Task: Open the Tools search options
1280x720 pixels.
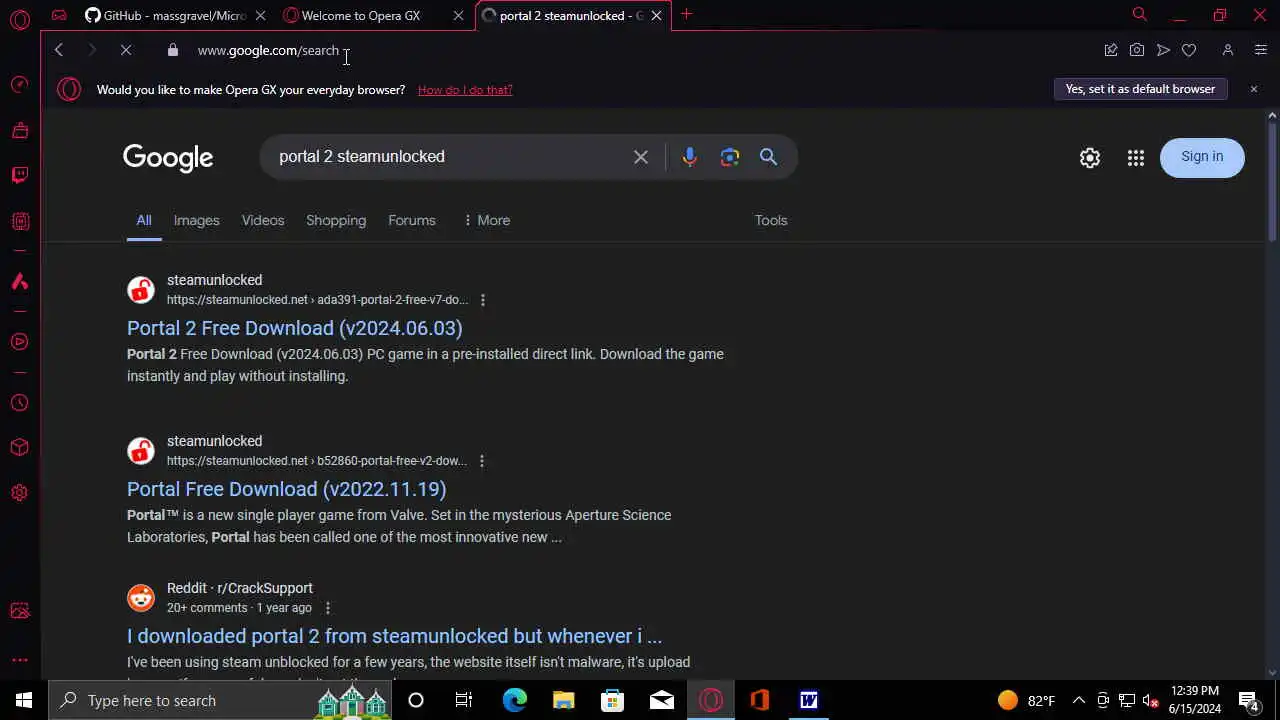Action: (x=771, y=220)
